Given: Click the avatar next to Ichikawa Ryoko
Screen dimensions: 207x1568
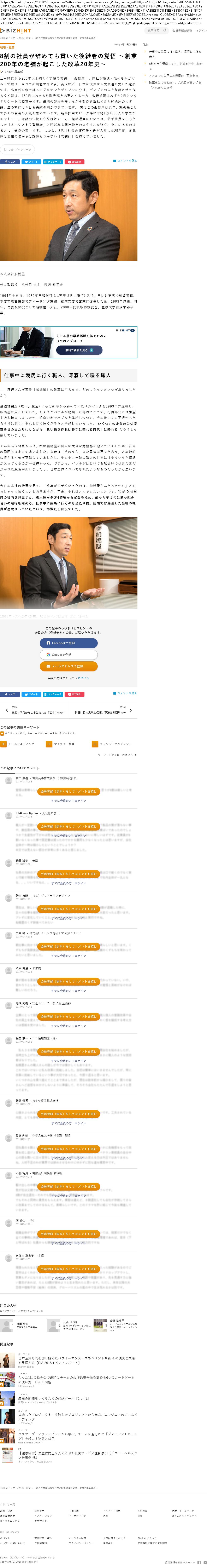Looking at the screenshot, I should [8, 816].
